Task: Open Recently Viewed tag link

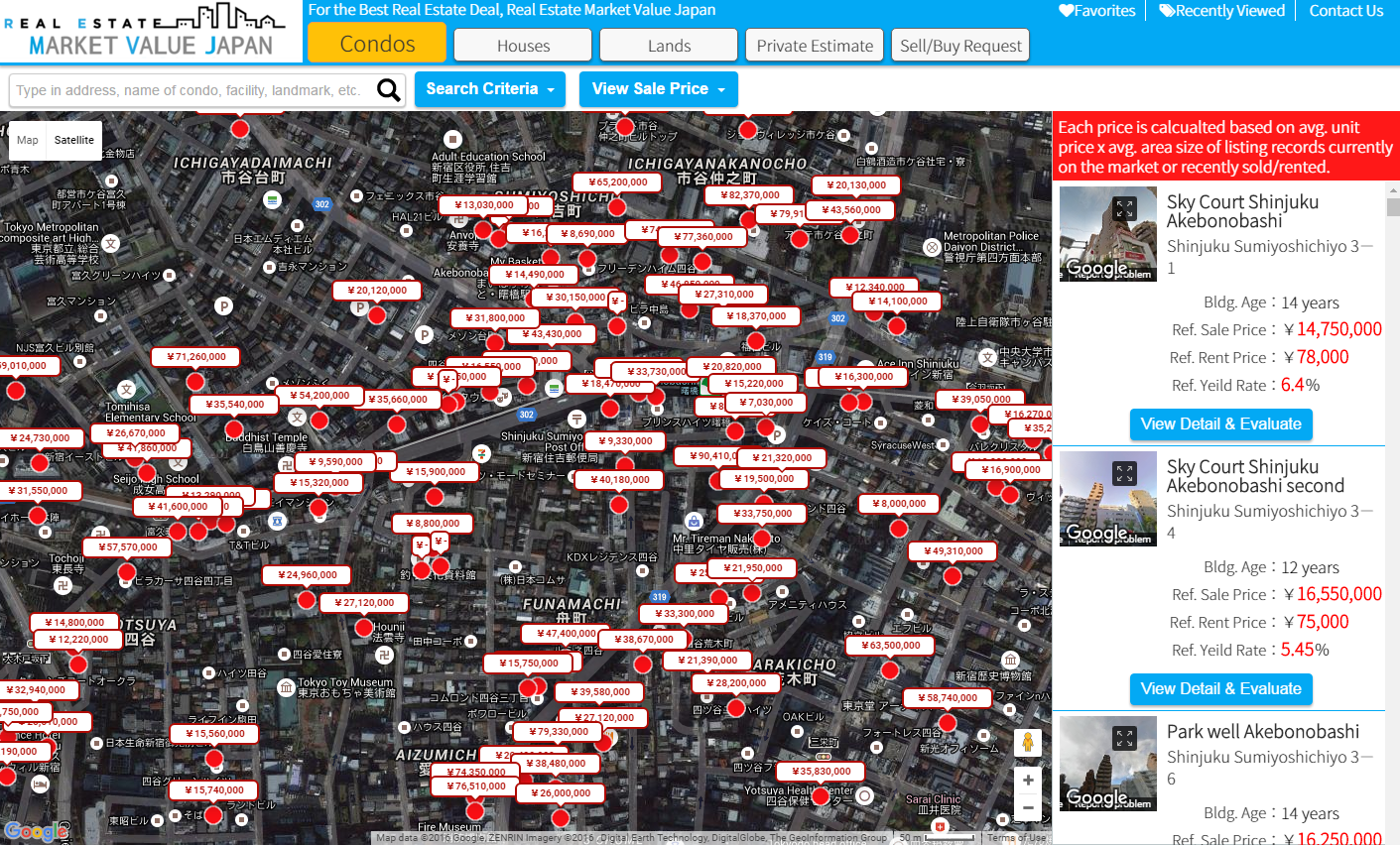Action: tap(1221, 11)
